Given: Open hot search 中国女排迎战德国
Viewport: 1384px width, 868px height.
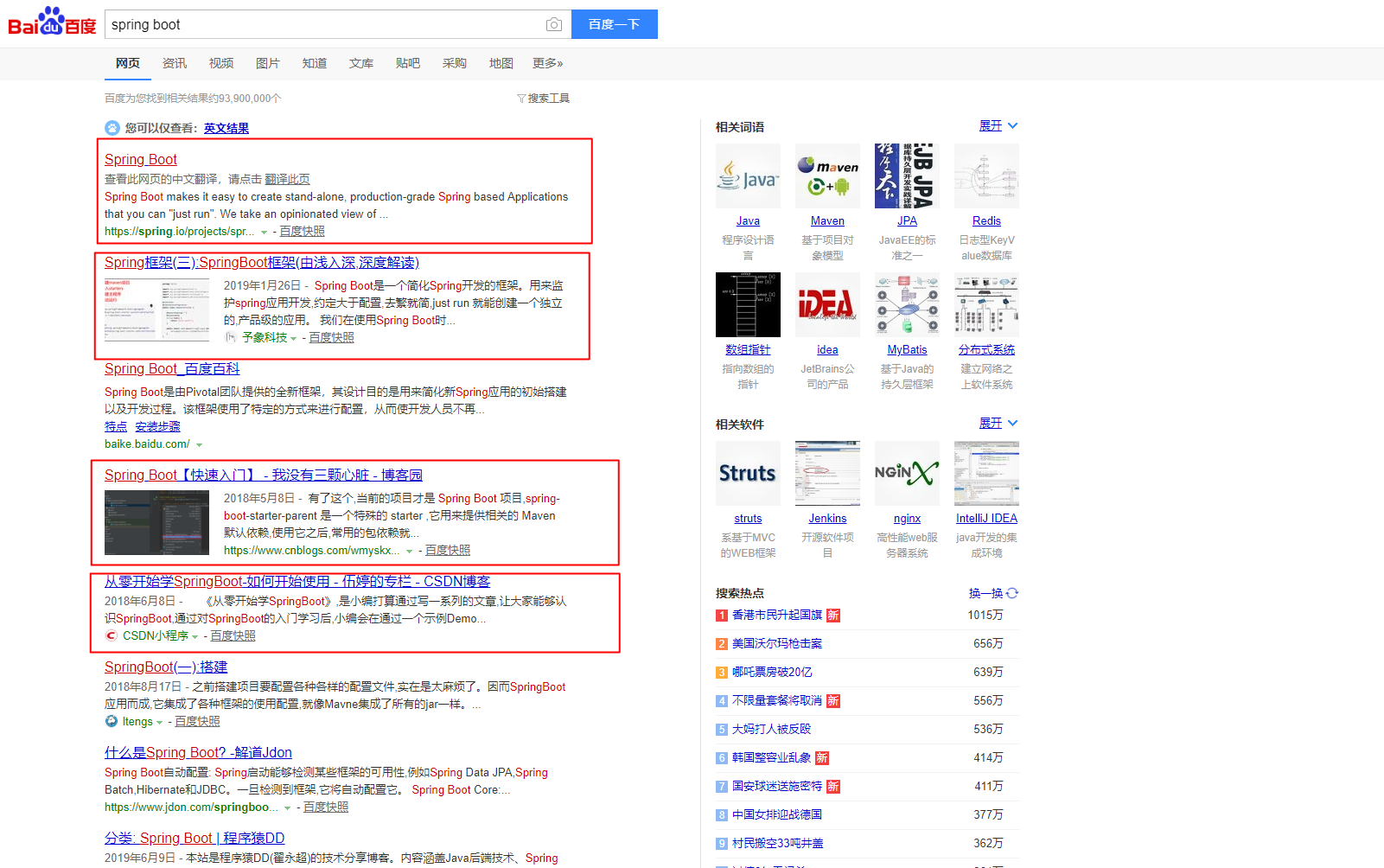Looking at the screenshot, I should pyautogui.click(x=777, y=814).
